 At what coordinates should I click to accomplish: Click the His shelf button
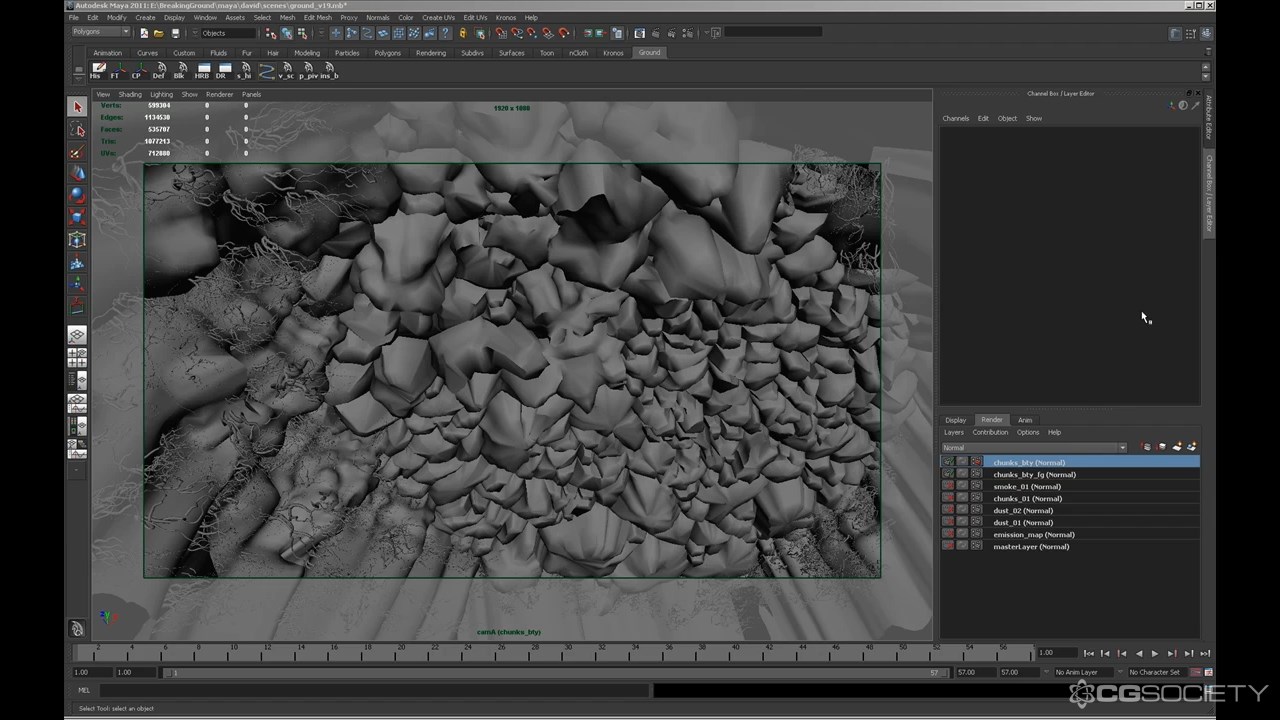(96, 70)
